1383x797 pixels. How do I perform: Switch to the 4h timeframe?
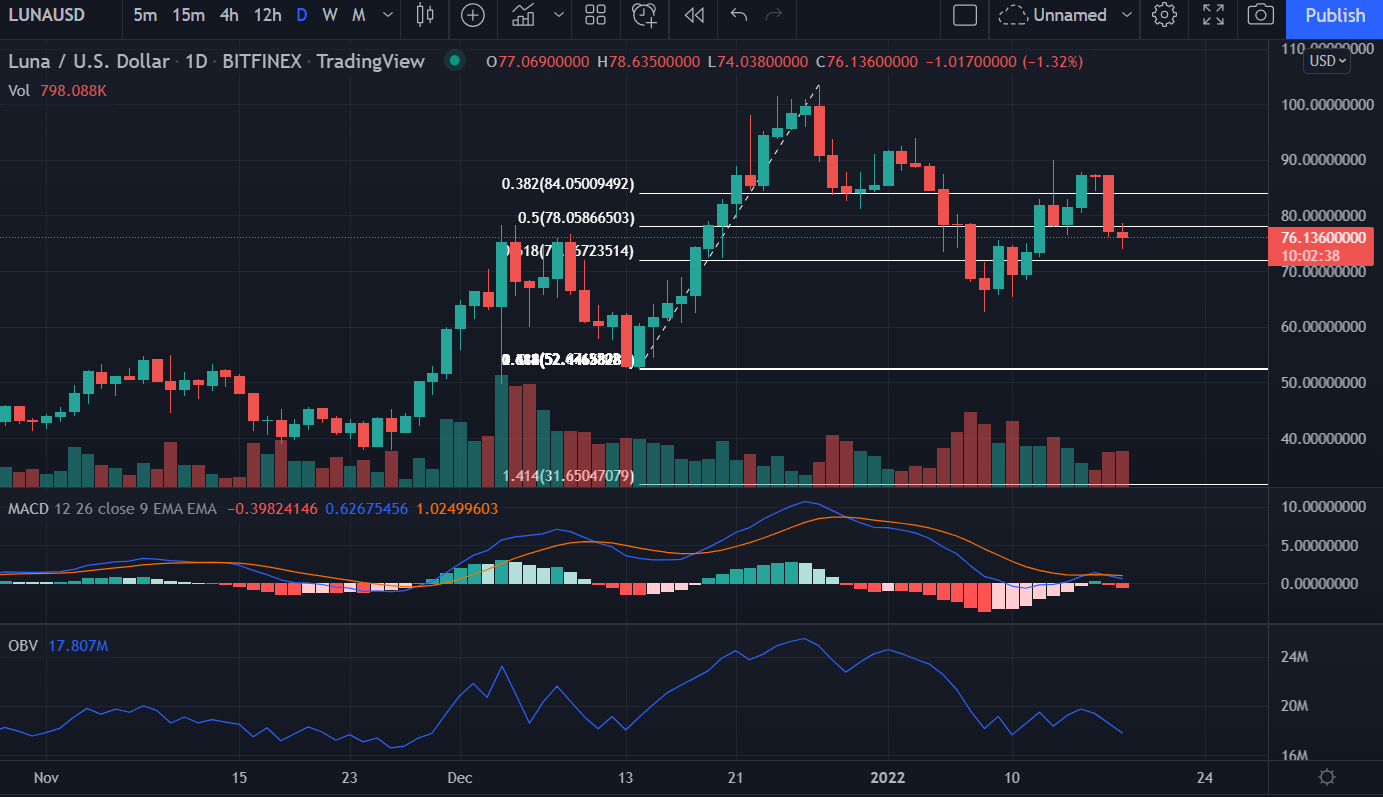pos(229,15)
